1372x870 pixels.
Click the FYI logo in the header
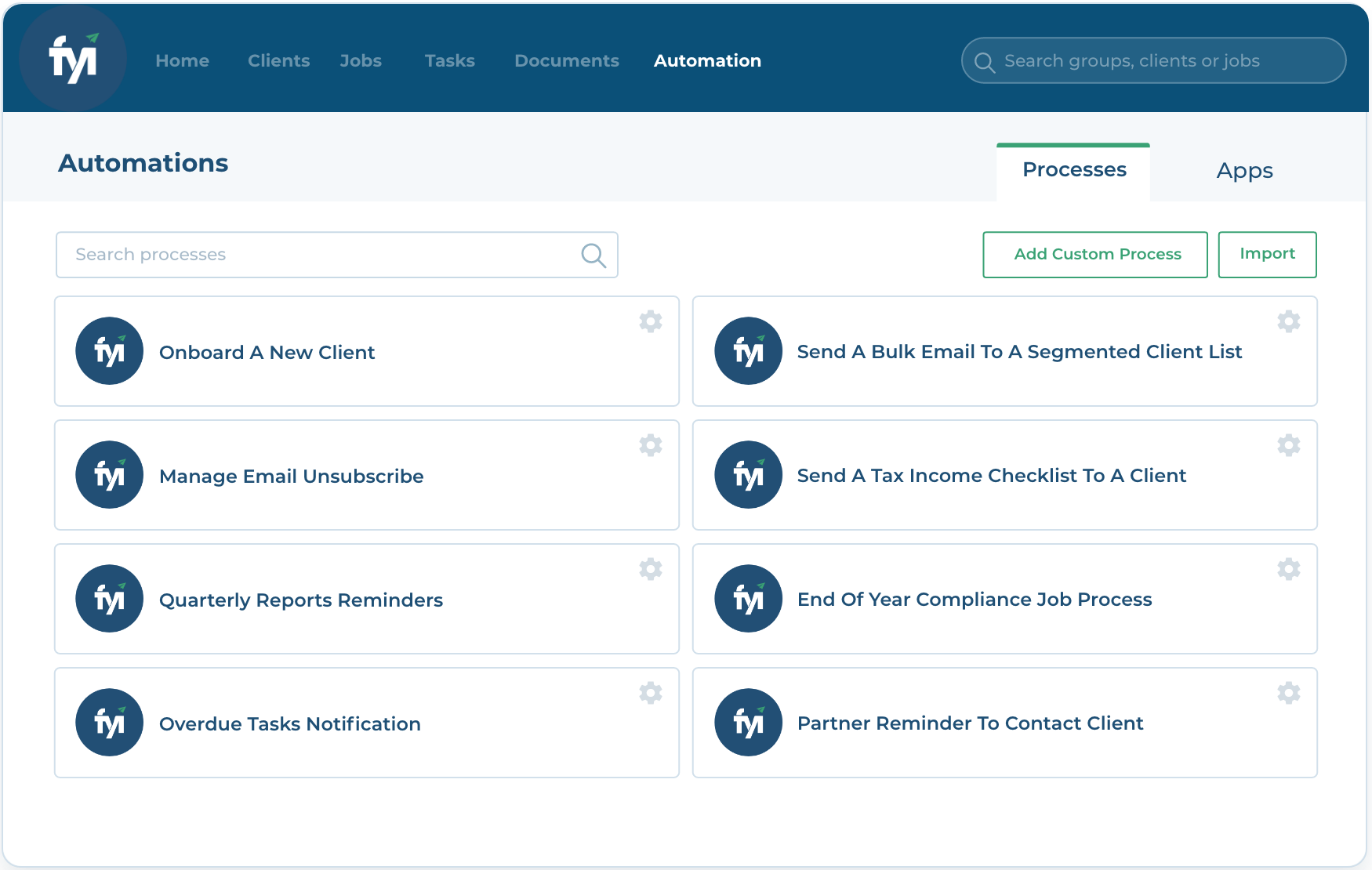[x=73, y=59]
